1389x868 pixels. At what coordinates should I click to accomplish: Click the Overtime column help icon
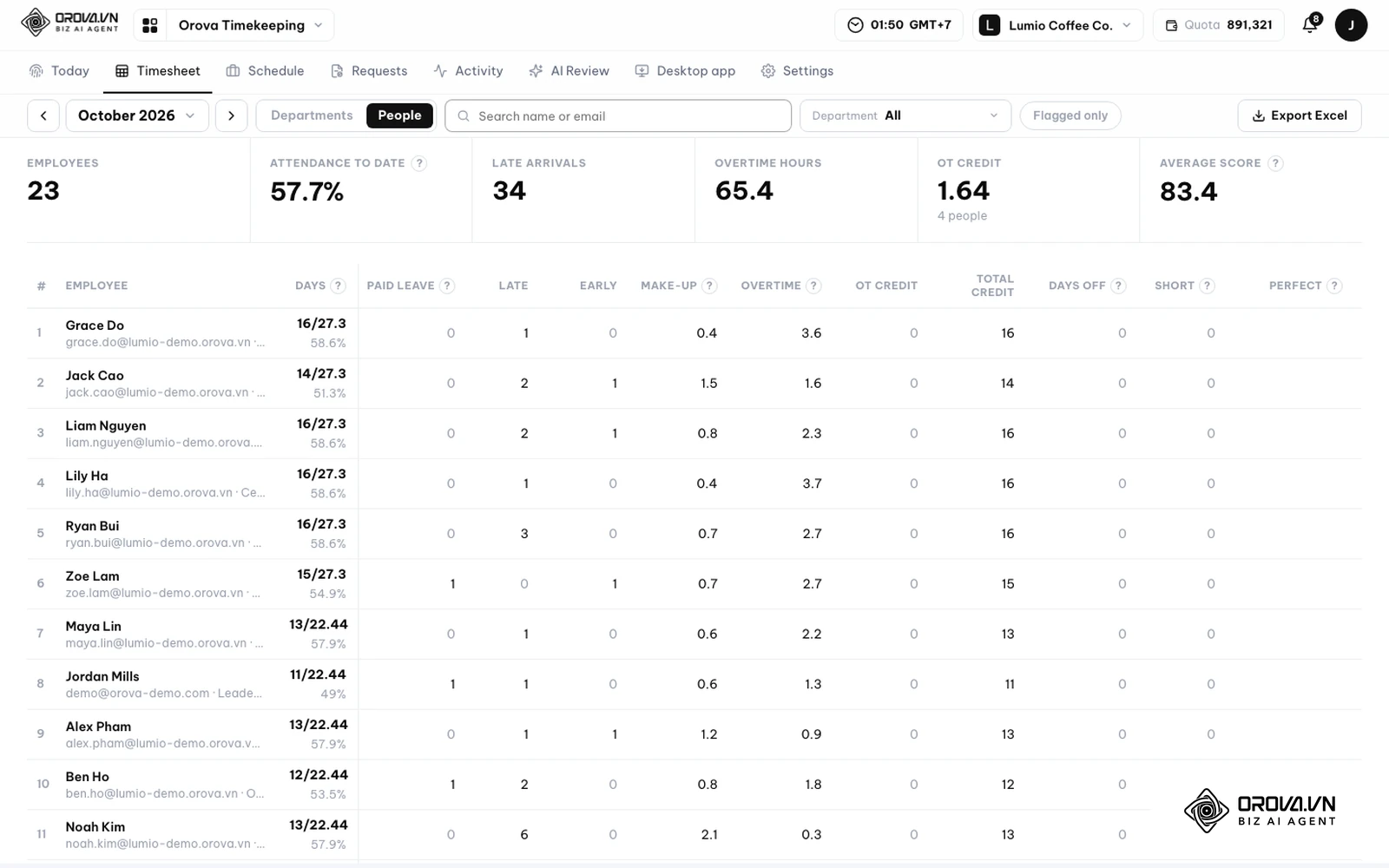click(813, 286)
